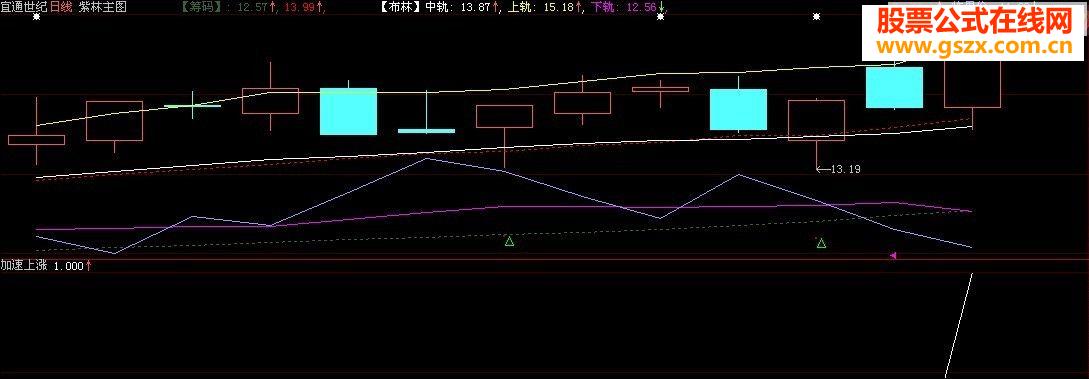The image size is (1089, 379).
Task: Click the green triangle marker below the 13.19 candle
Action: 822,243
